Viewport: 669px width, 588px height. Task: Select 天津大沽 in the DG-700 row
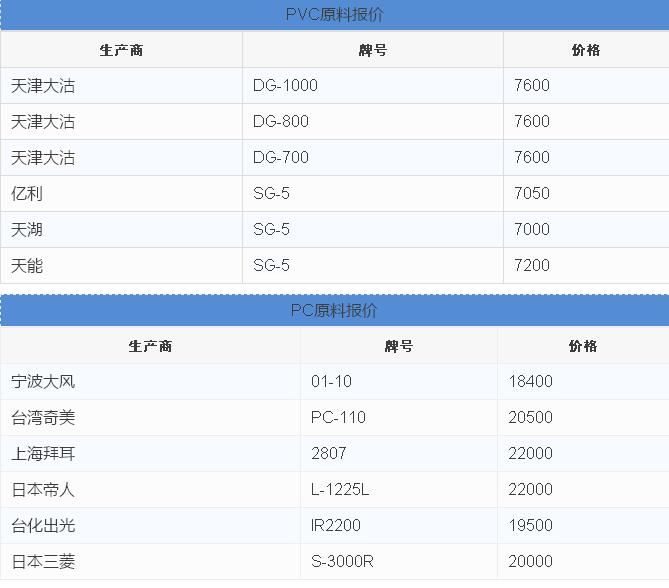[x=121, y=157]
